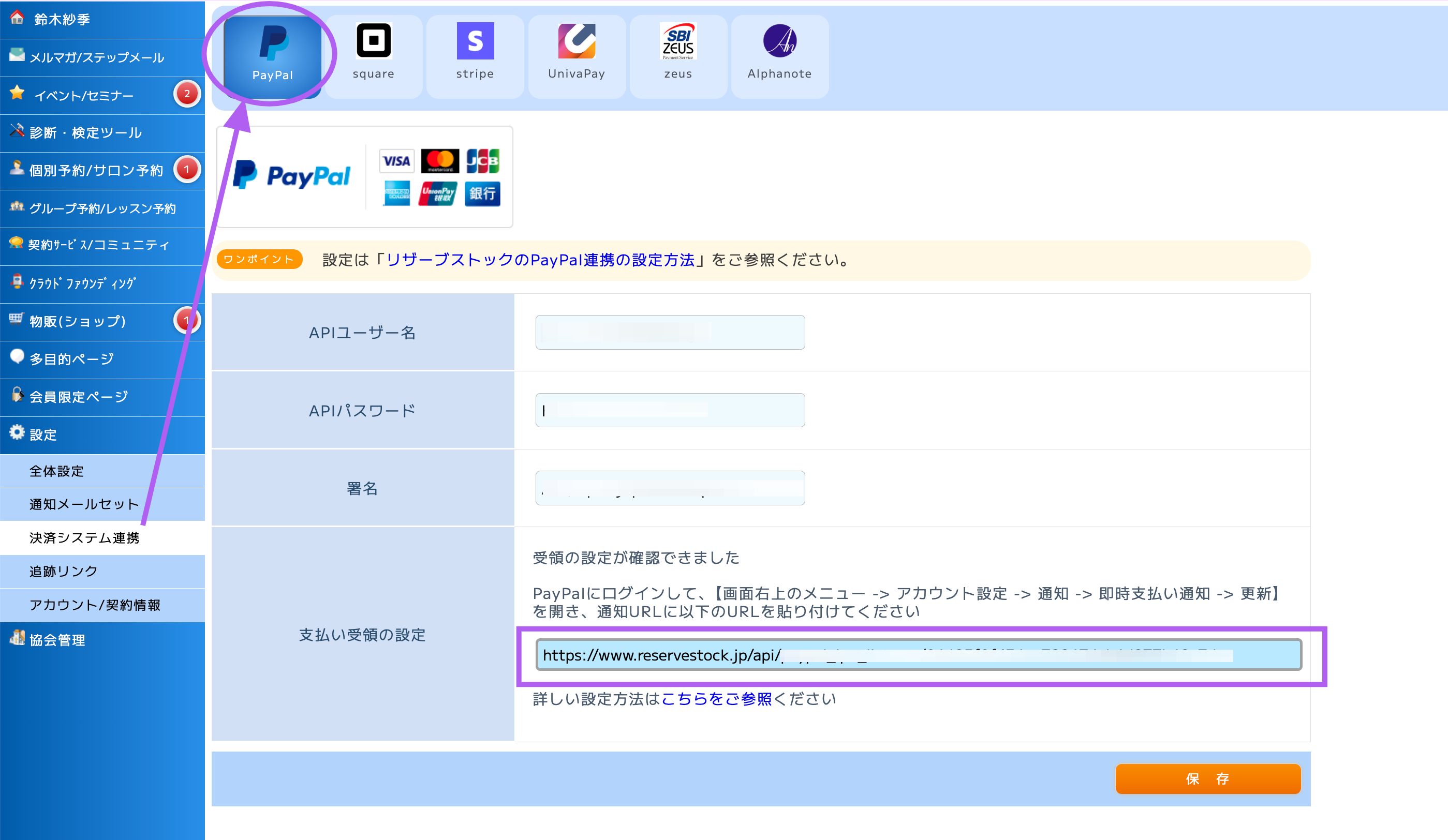Click the red badge on イベント/セミナー
Screen dimensions: 1448x840
pyautogui.click(x=187, y=94)
